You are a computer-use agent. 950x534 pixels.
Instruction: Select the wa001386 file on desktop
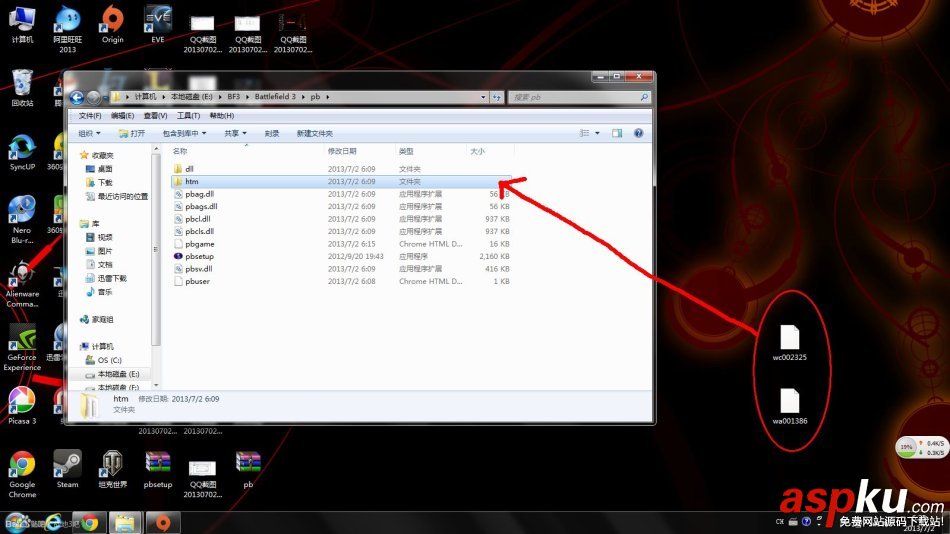(x=789, y=407)
